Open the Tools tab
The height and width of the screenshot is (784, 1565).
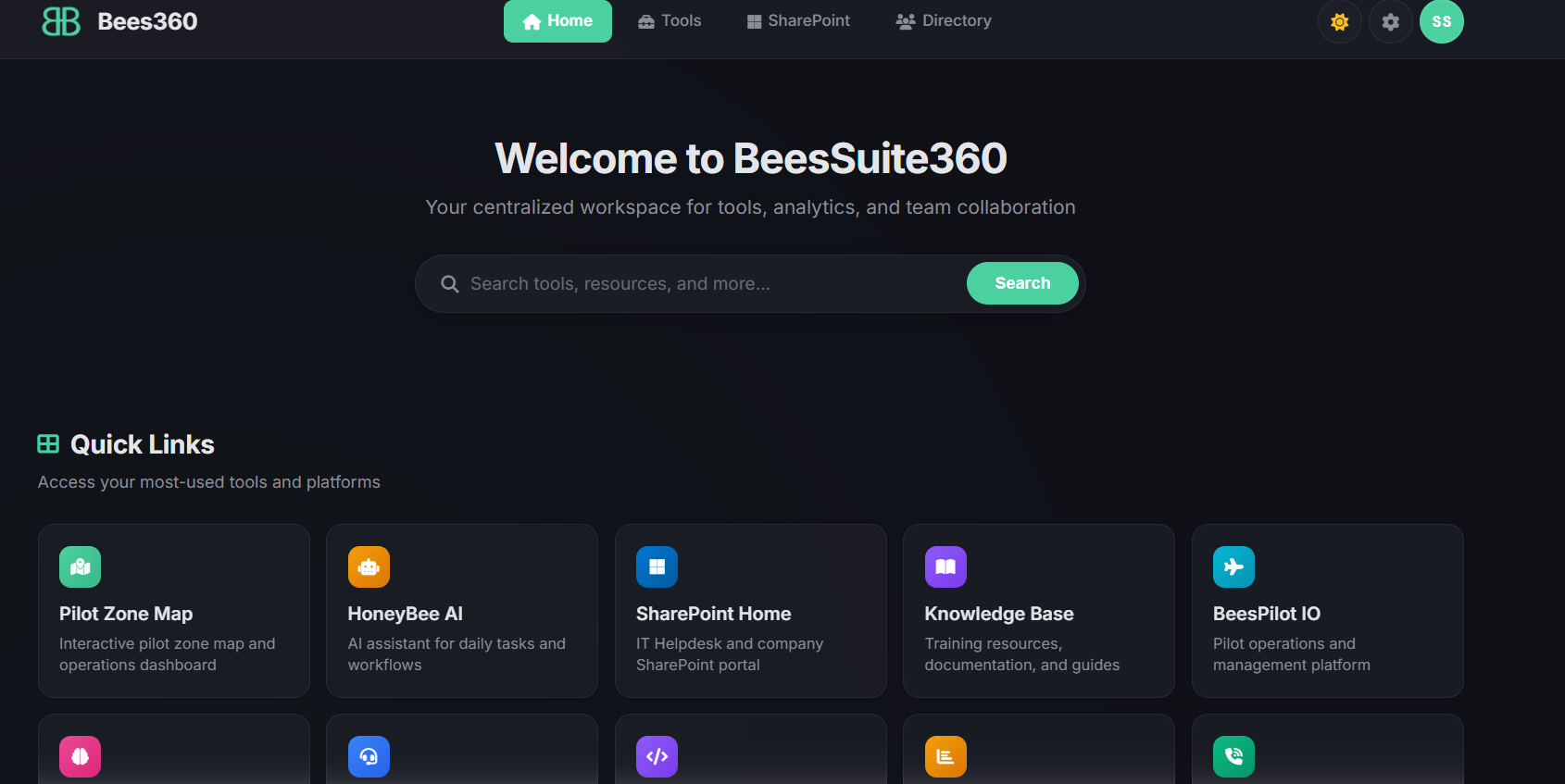point(670,21)
